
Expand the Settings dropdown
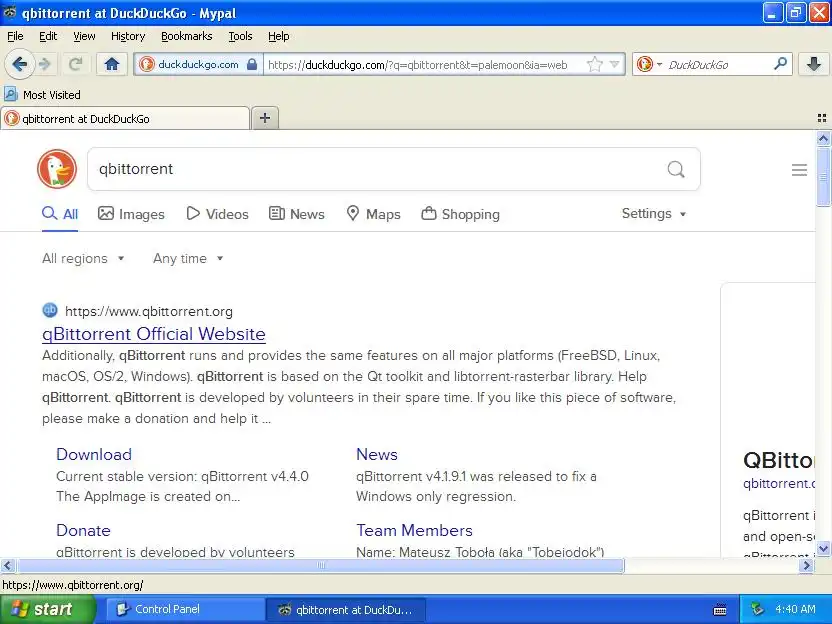pos(654,213)
